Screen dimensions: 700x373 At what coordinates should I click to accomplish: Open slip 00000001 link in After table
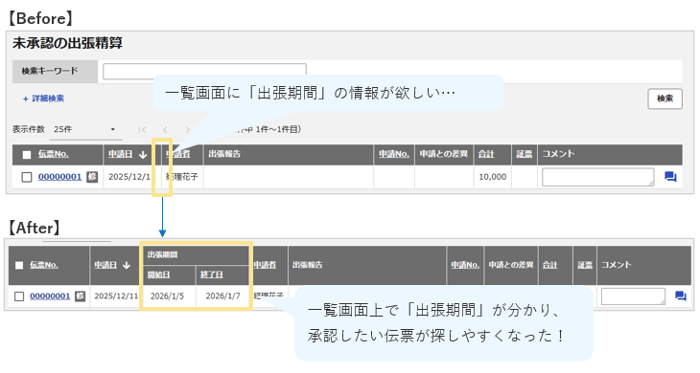click(50, 296)
